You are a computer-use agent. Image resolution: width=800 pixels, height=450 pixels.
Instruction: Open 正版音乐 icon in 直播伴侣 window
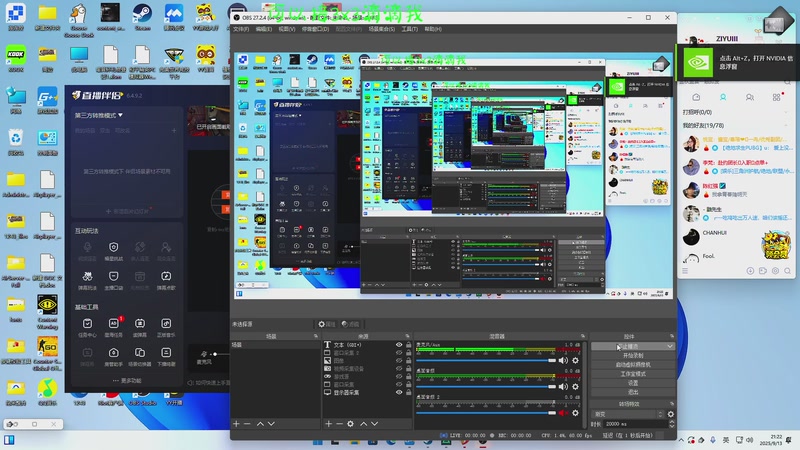pyautogui.click(x=166, y=327)
